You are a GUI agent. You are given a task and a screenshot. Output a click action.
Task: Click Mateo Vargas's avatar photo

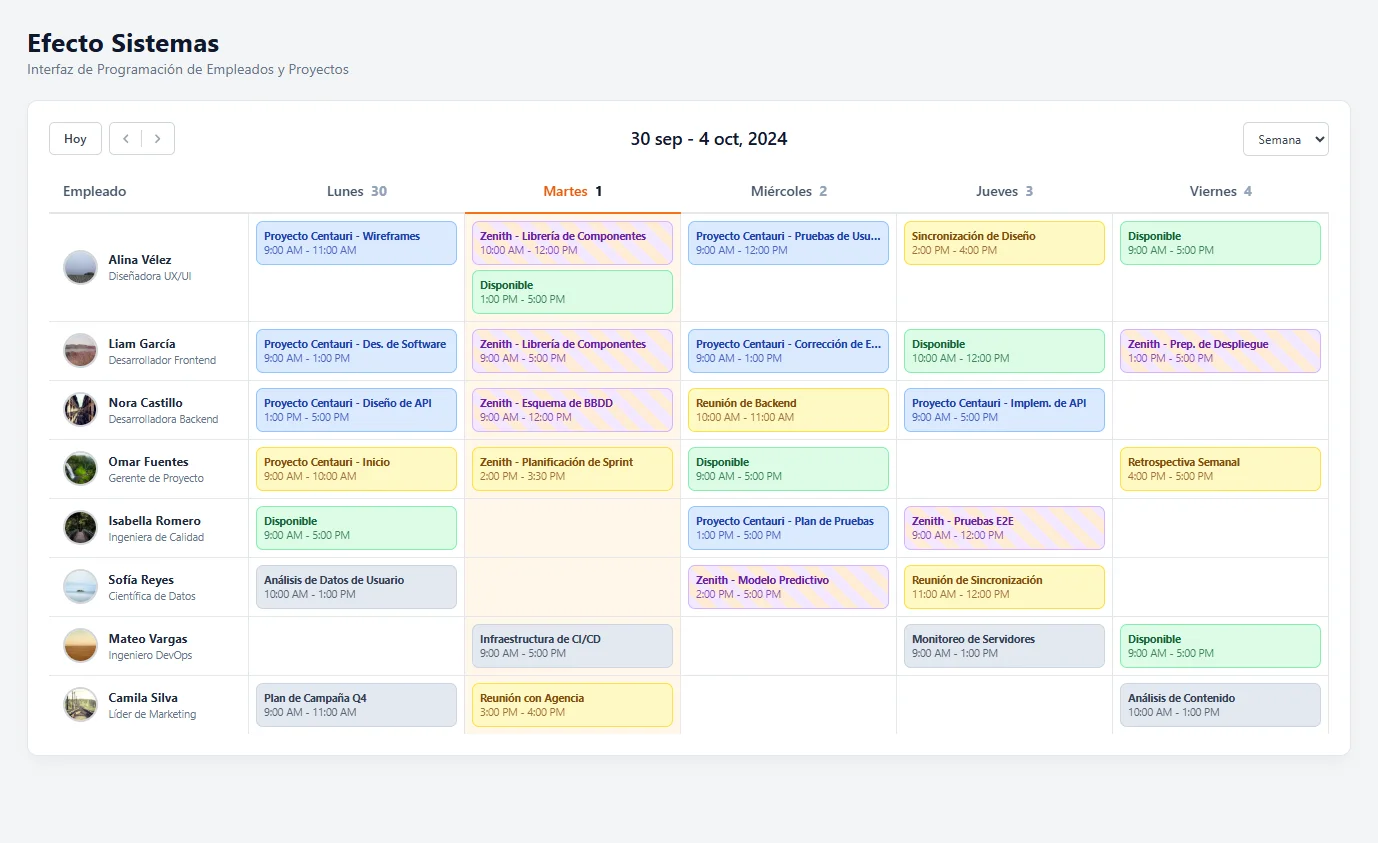tap(80, 646)
